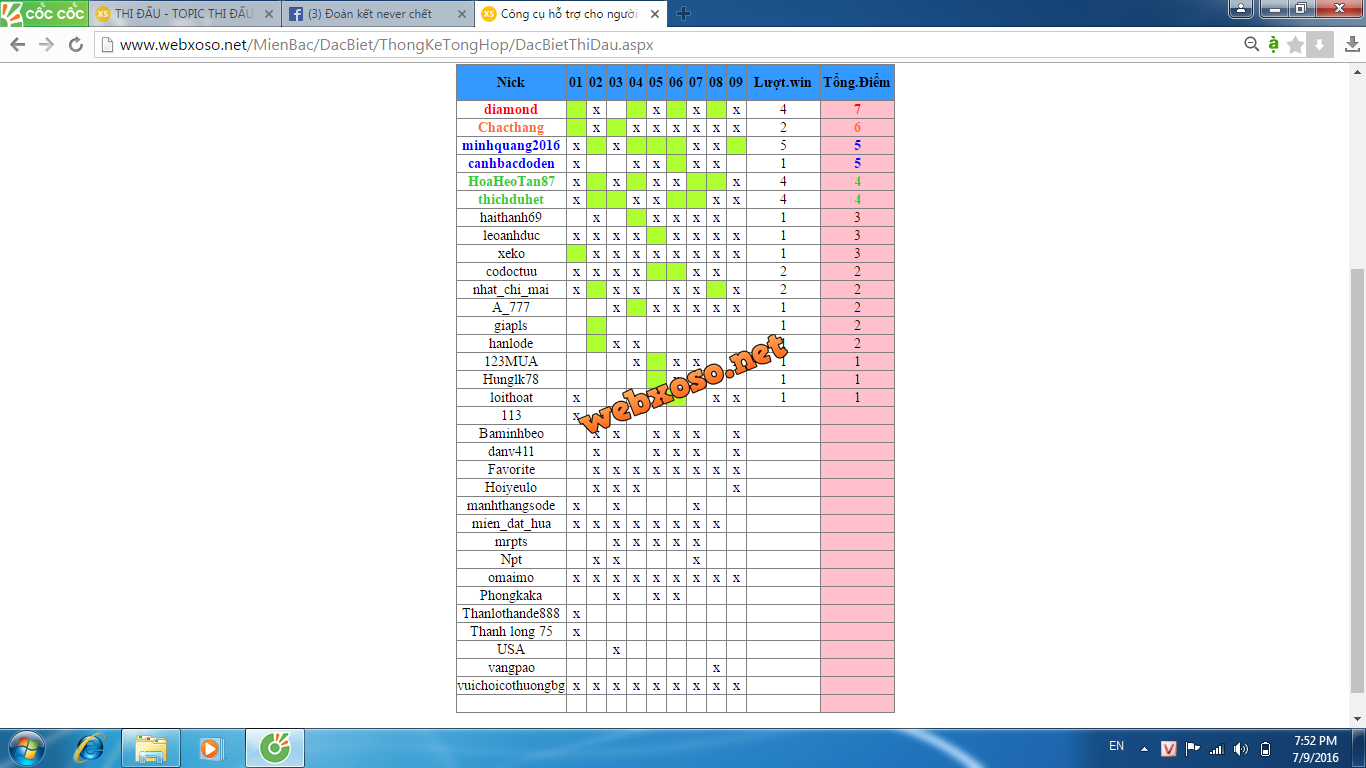Click the total score 7 in diamond's row
The width and height of the screenshot is (1366, 768).
click(x=857, y=110)
